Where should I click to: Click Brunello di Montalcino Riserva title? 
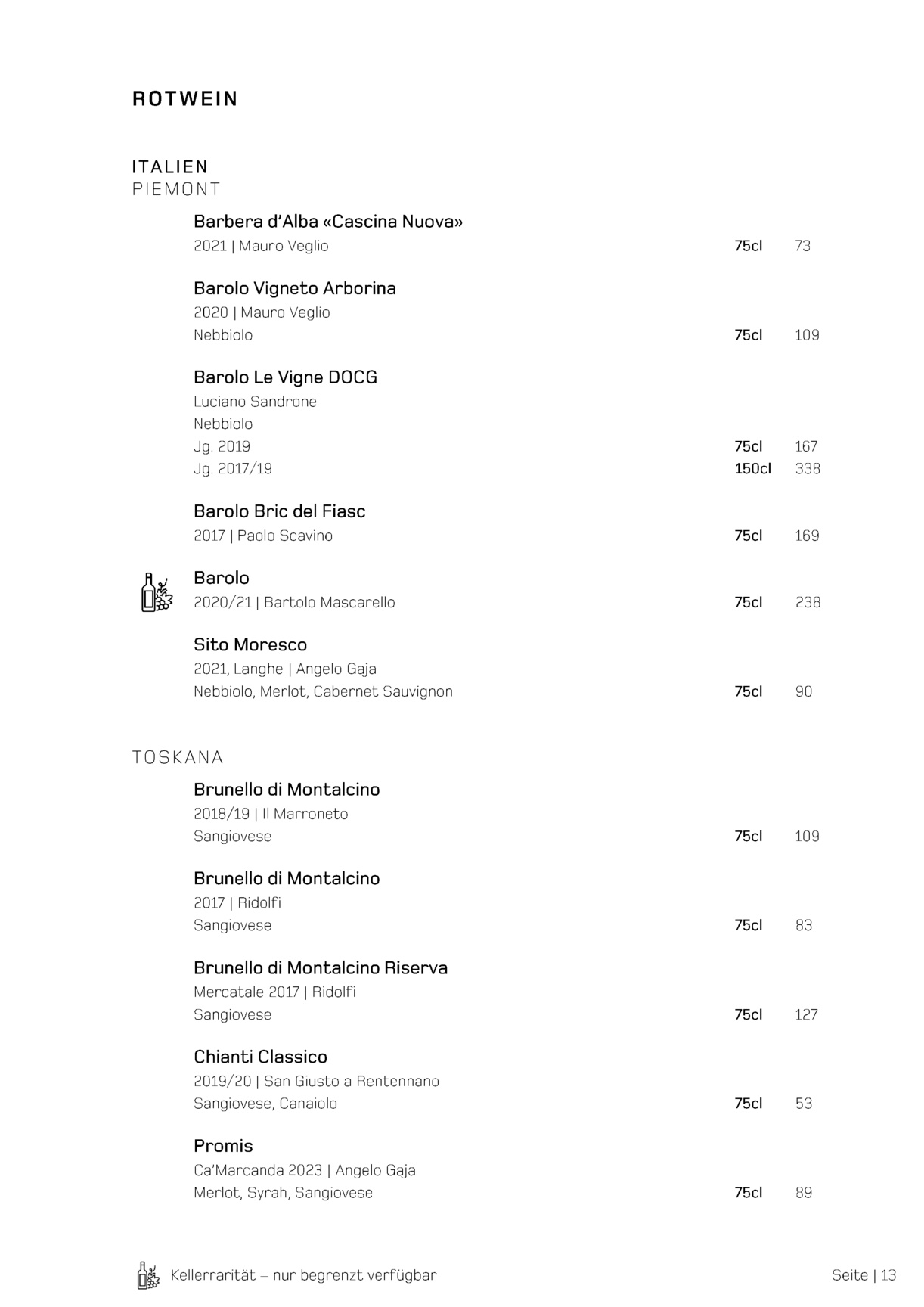pos(321,968)
